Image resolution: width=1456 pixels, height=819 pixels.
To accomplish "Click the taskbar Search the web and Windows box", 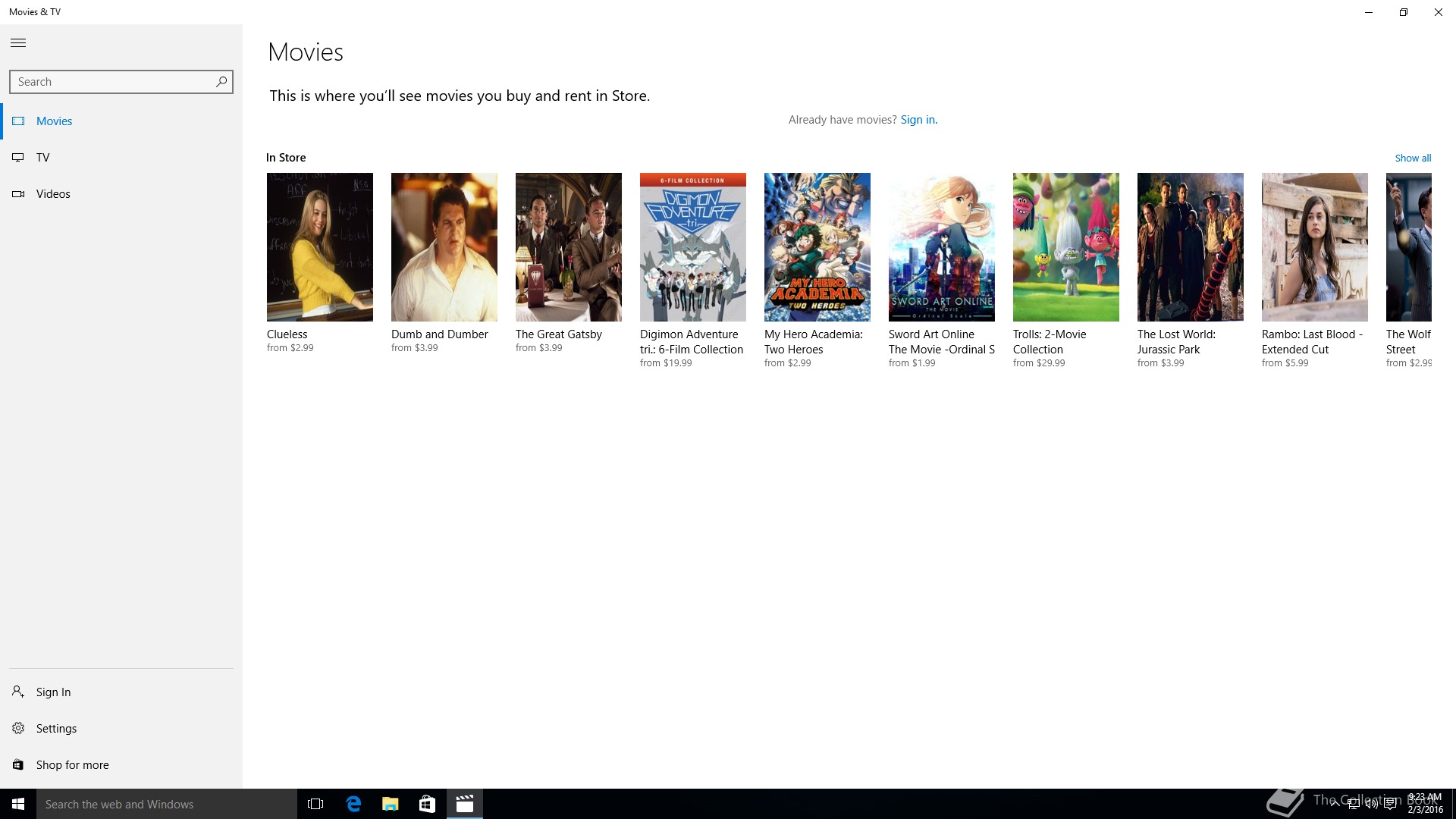I will point(167,804).
